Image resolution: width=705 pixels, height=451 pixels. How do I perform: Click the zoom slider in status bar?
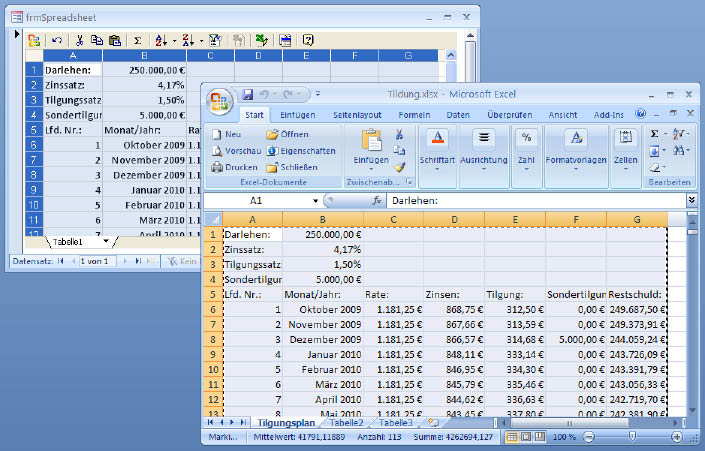(632, 438)
